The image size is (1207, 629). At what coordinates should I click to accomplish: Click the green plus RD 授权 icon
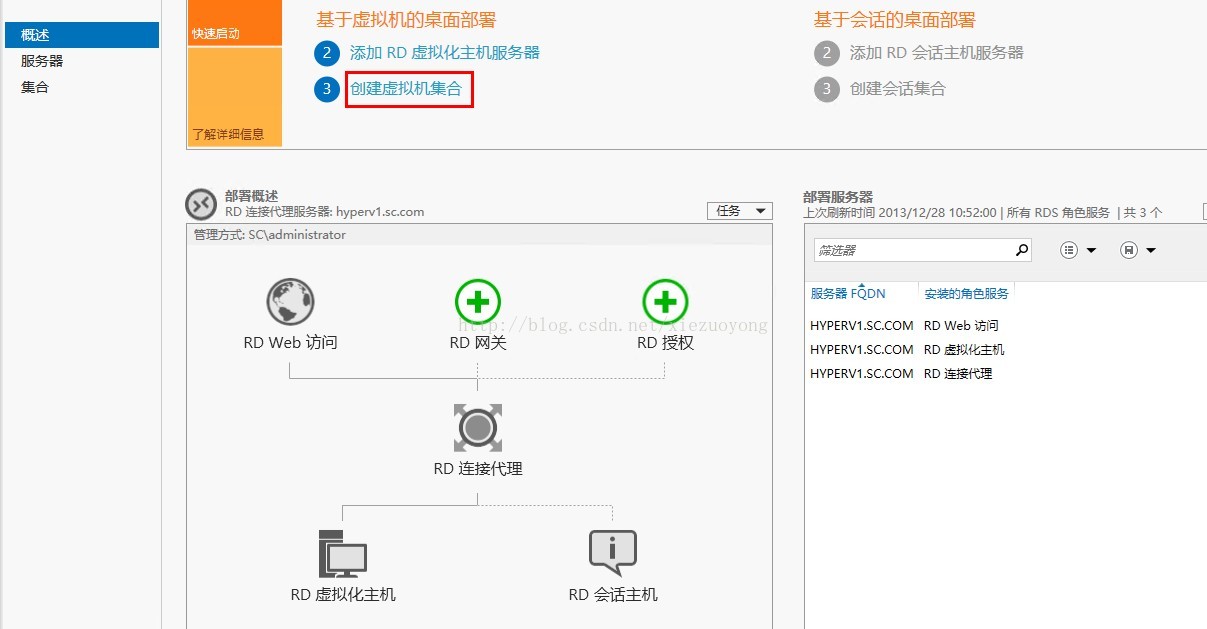click(665, 303)
